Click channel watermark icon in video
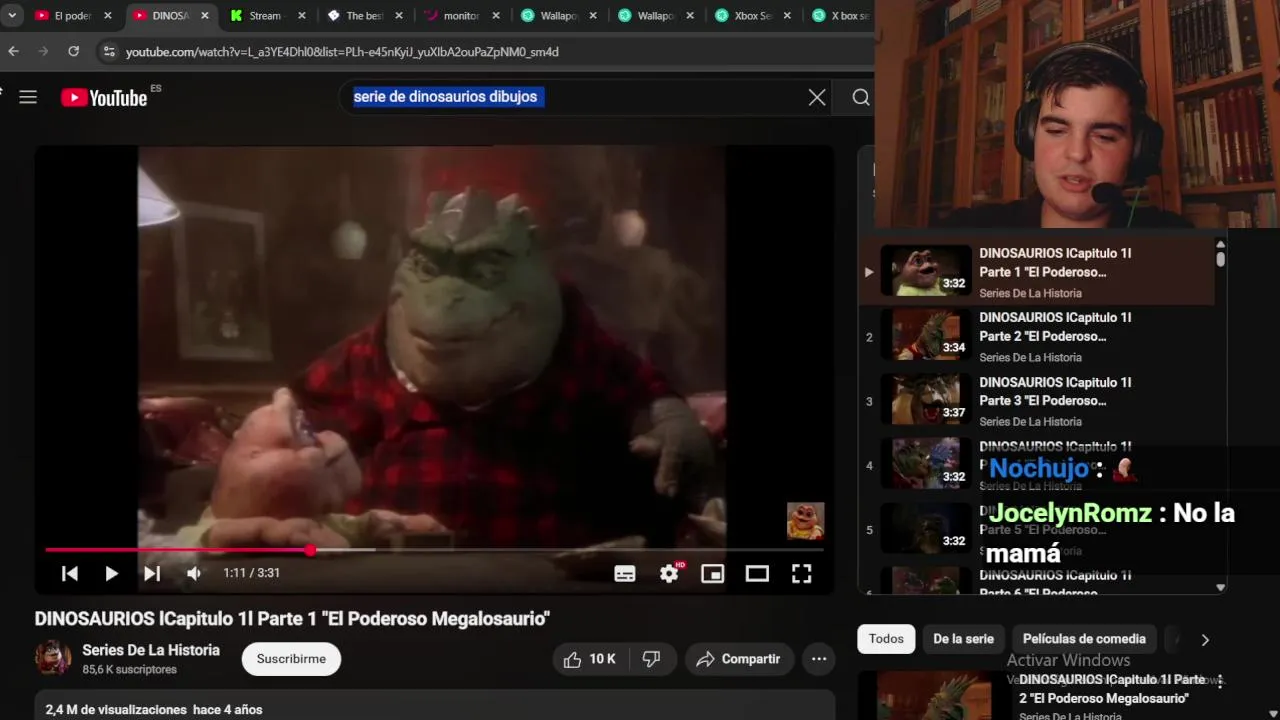 (805, 521)
